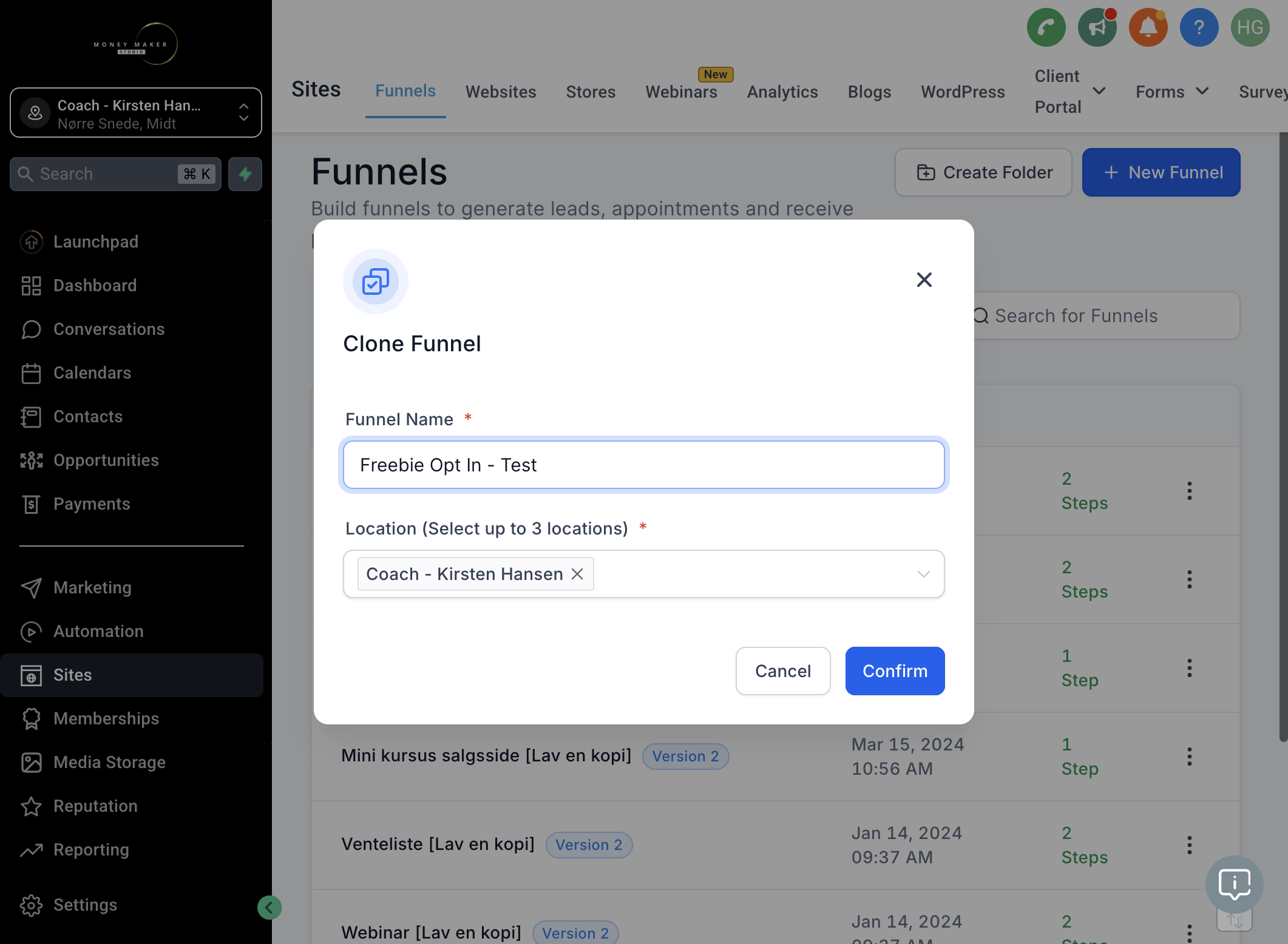Click the green lightning quick actions icon
The height and width of the screenshot is (944, 1288).
[245, 174]
